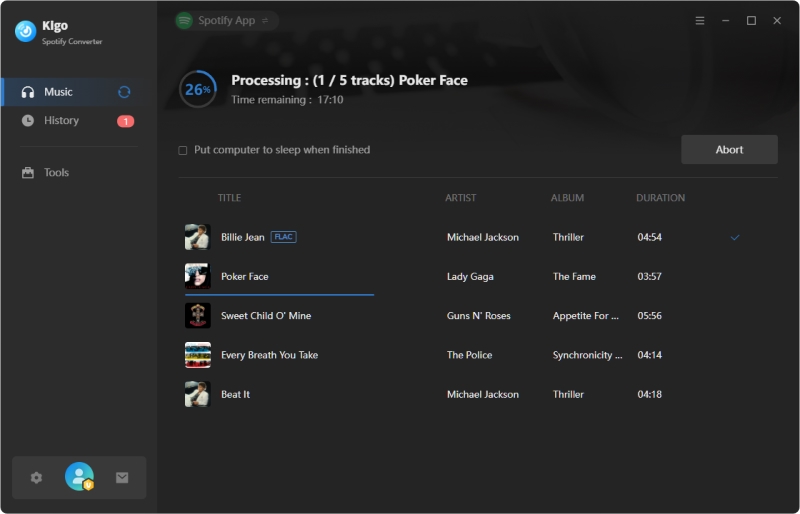Click the headphones icon next to Music
This screenshot has width=800, height=514.
tap(28, 92)
